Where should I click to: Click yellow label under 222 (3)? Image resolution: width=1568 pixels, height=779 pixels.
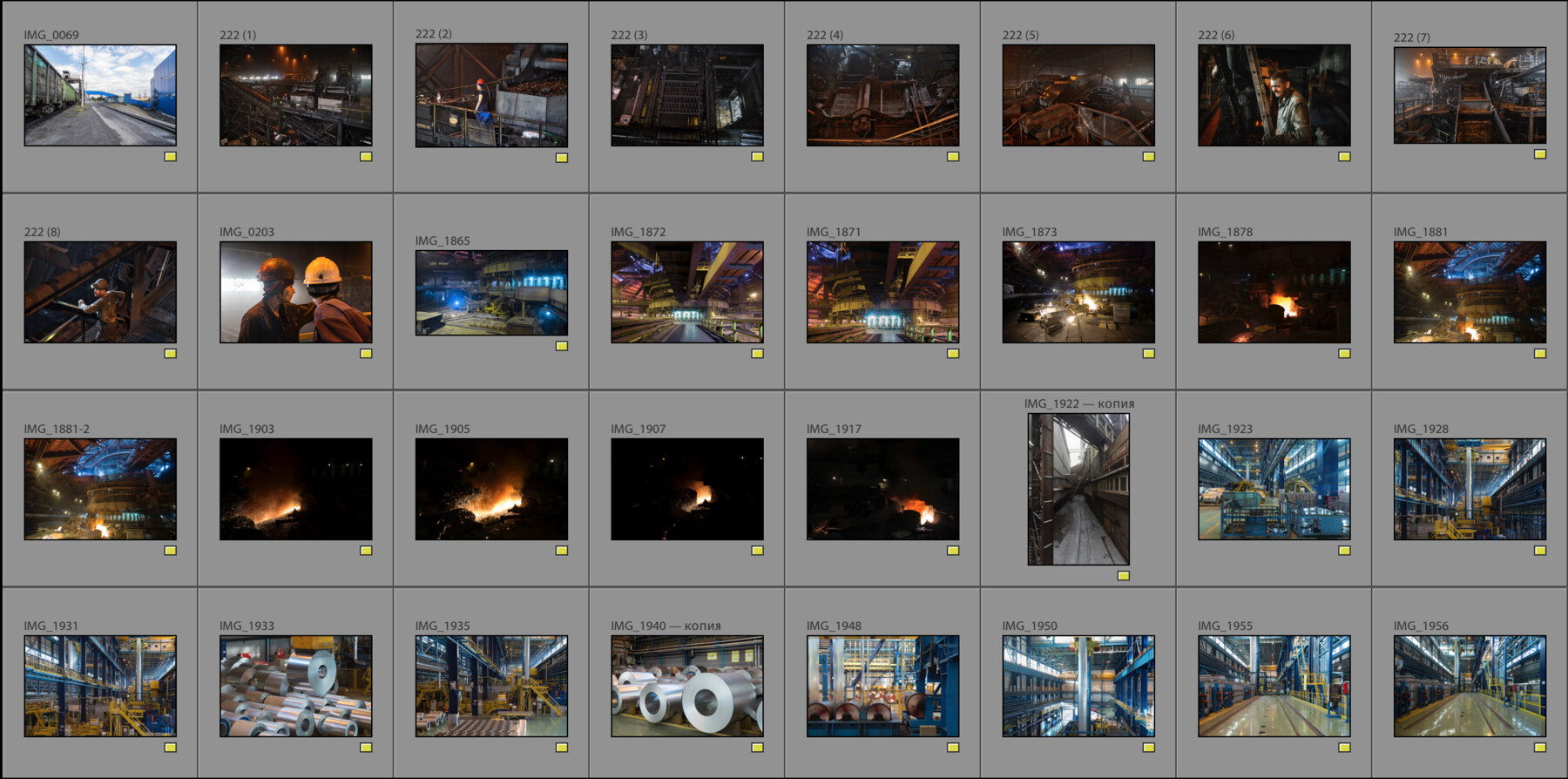click(758, 157)
